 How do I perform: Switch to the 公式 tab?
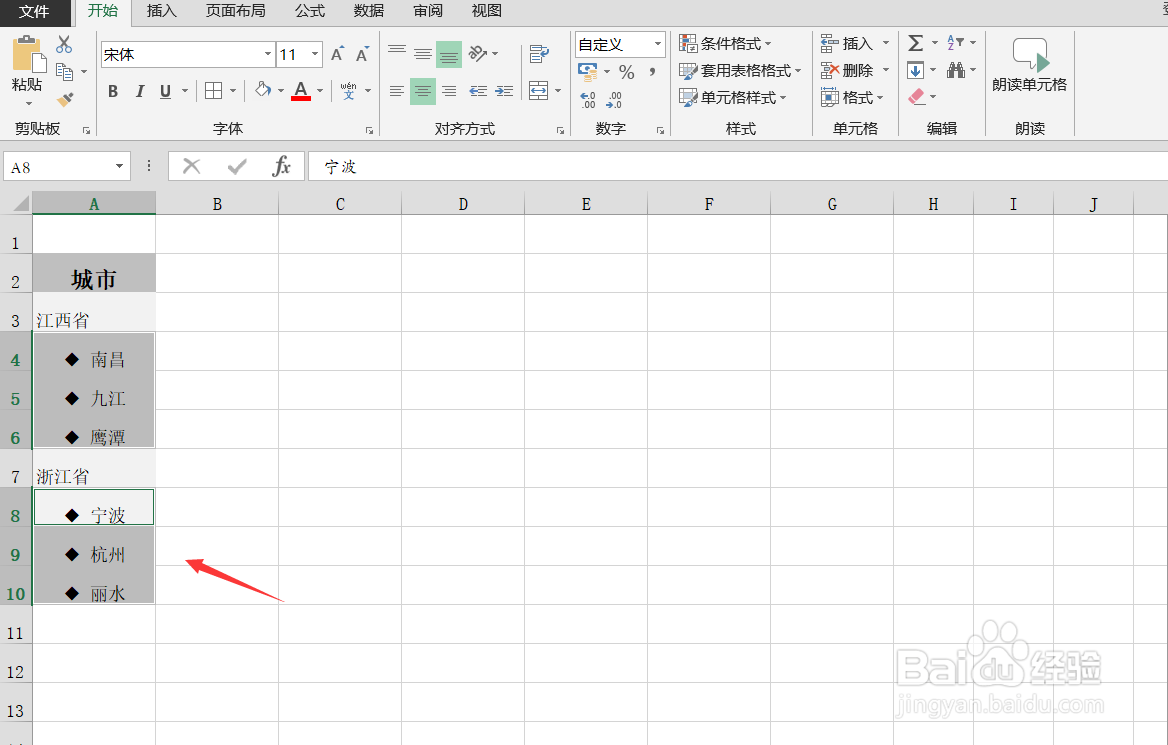(310, 11)
